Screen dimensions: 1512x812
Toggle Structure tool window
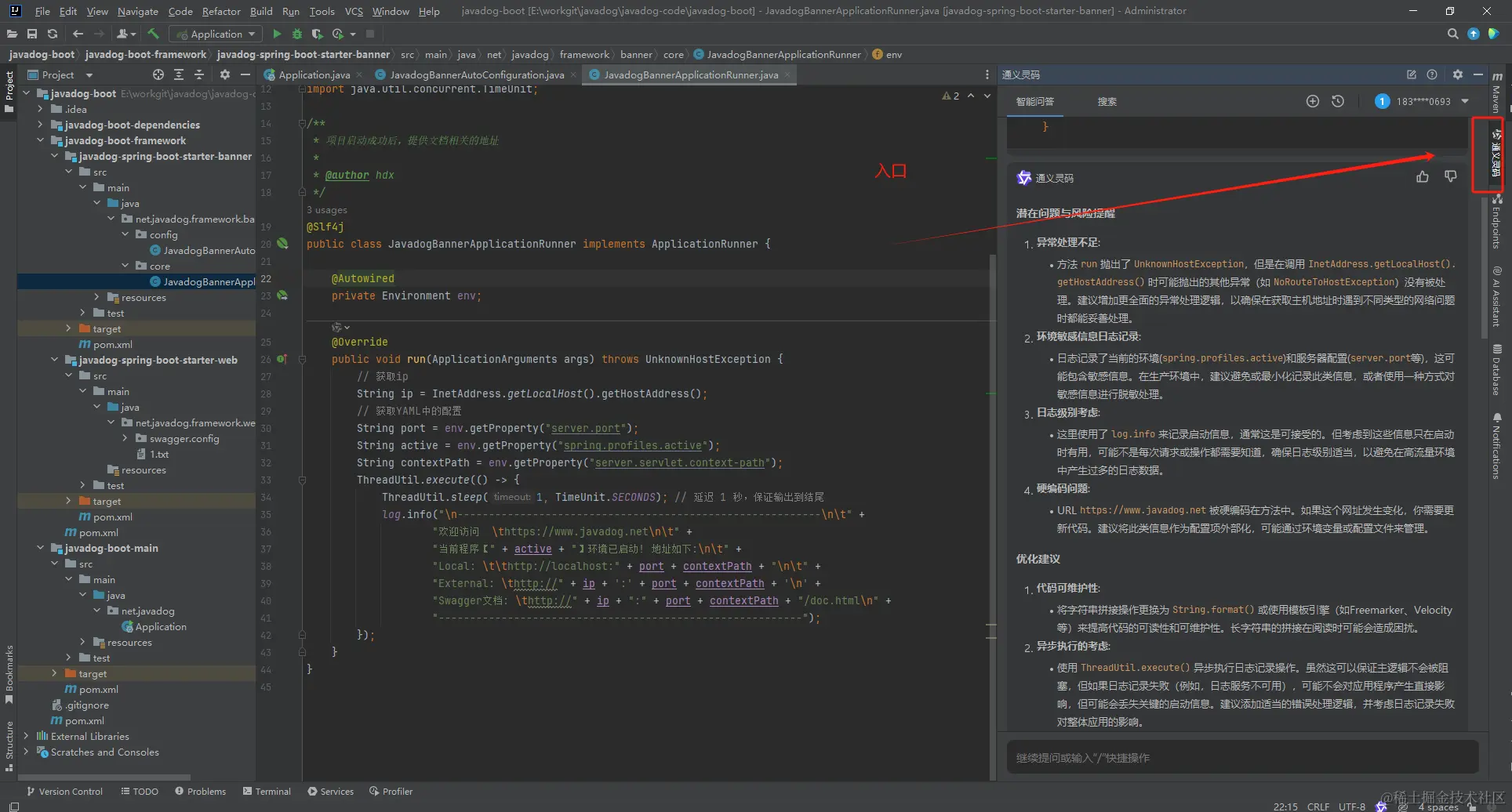9,746
